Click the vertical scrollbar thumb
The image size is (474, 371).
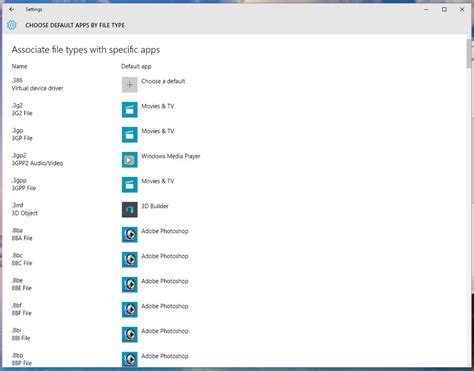pyautogui.click(x=469, y=53)
